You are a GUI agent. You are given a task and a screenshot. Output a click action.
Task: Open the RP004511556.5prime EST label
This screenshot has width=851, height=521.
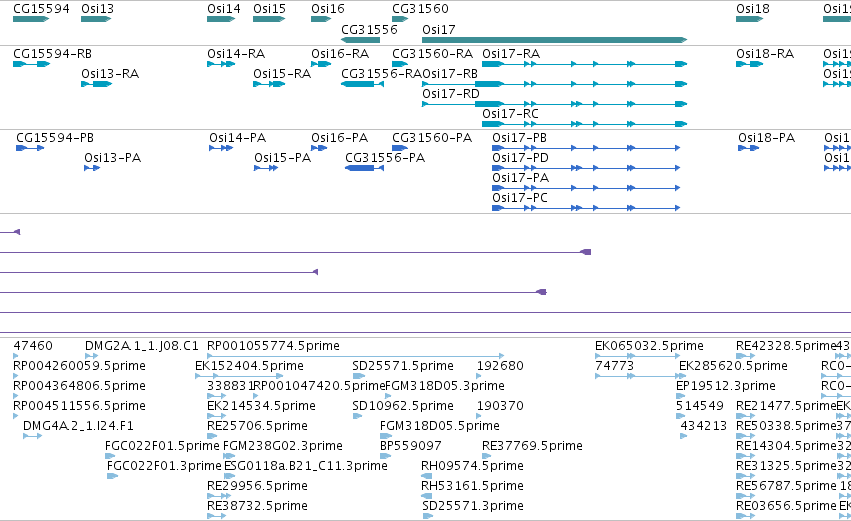pyautogui.click(x=79, y=406)
